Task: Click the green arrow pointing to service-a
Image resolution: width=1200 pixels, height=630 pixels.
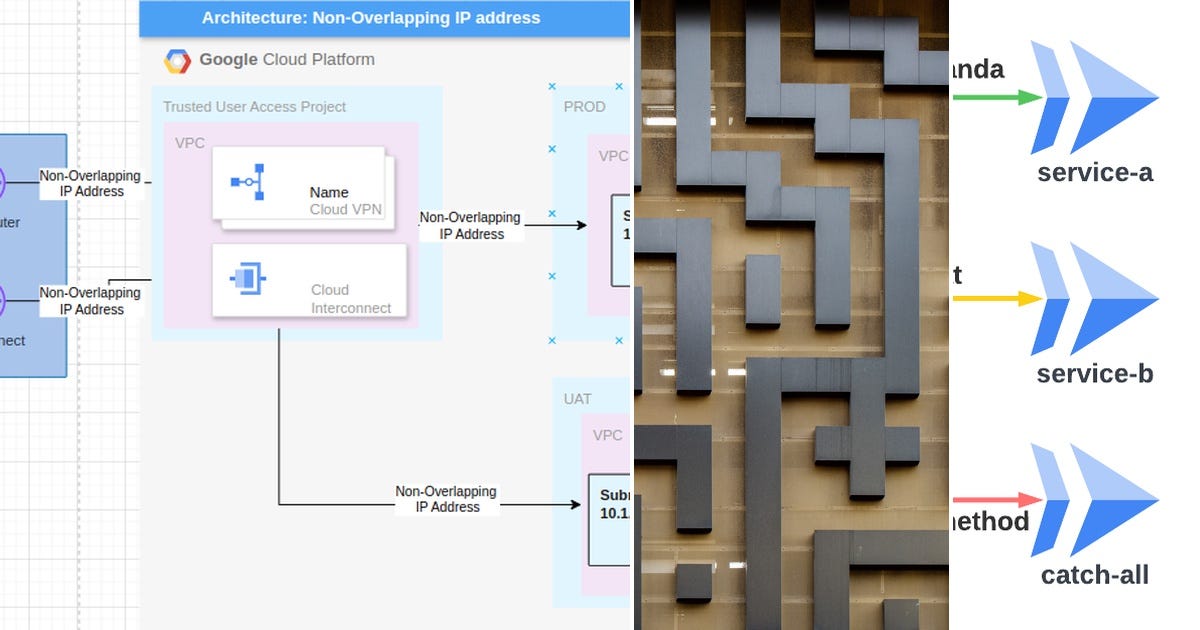Action: point(1000,97)
